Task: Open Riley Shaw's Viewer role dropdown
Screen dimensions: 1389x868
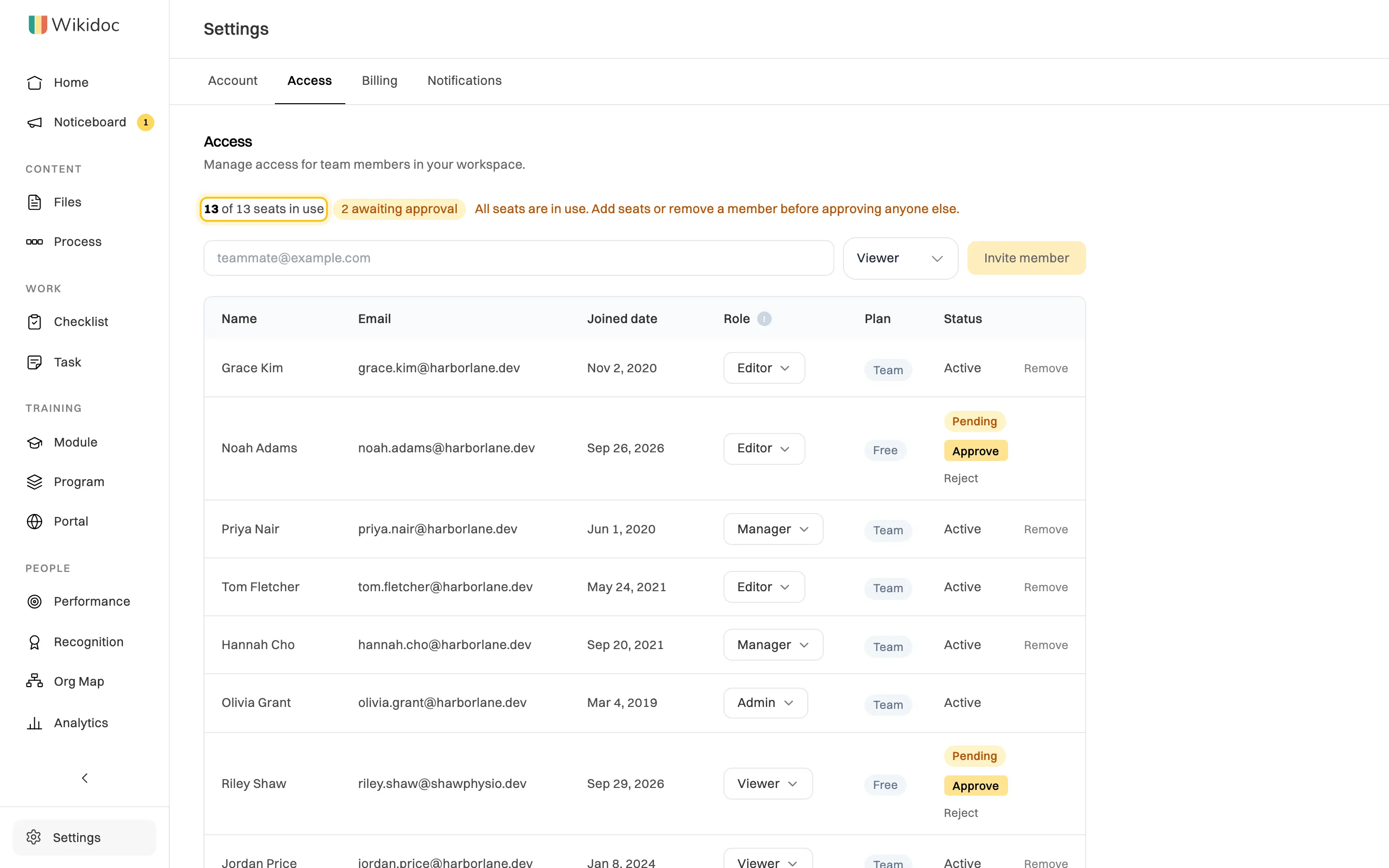Action: click(767, 784)
